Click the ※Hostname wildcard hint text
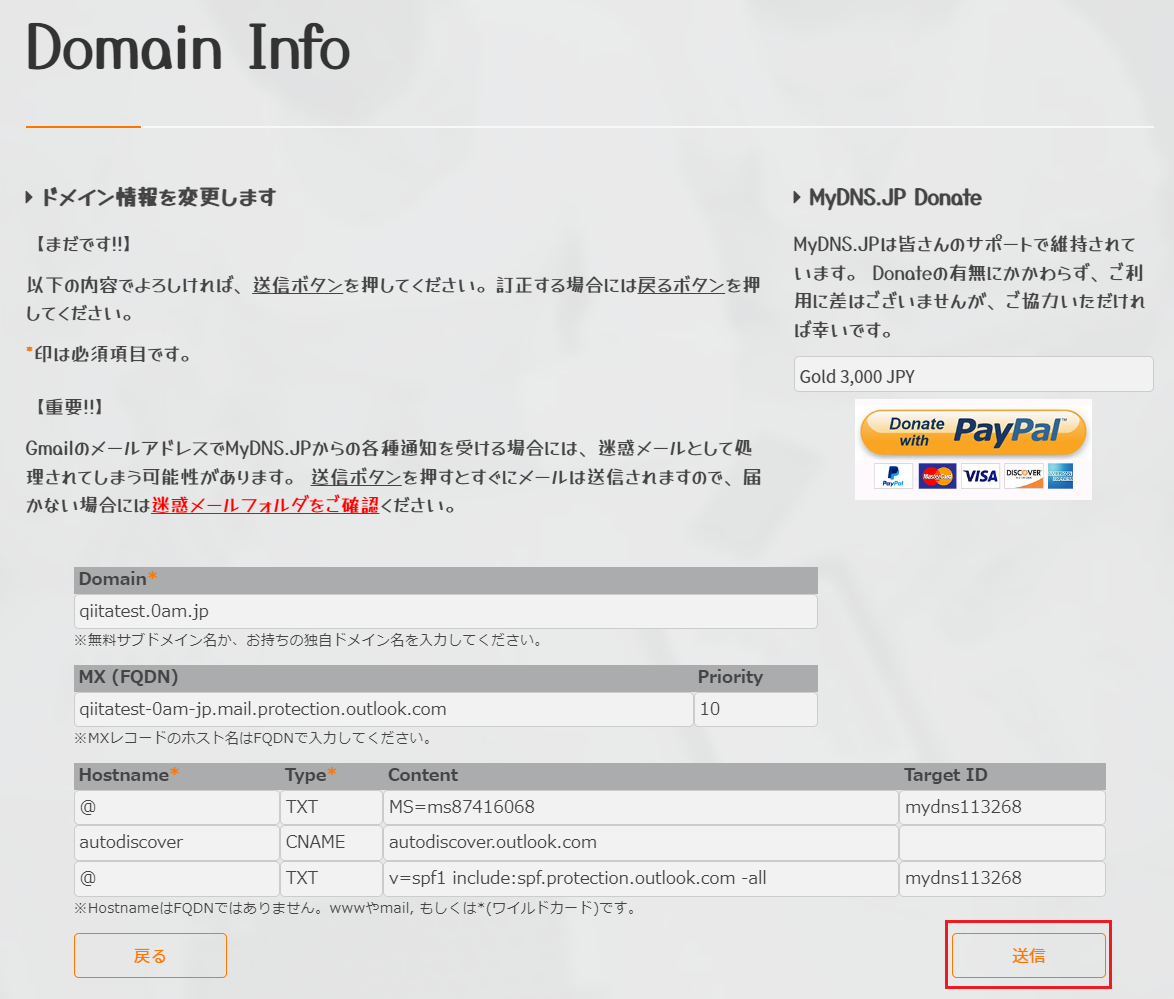Image resolution: width=1174 pixels, height=999 pixels. (355, 908)
